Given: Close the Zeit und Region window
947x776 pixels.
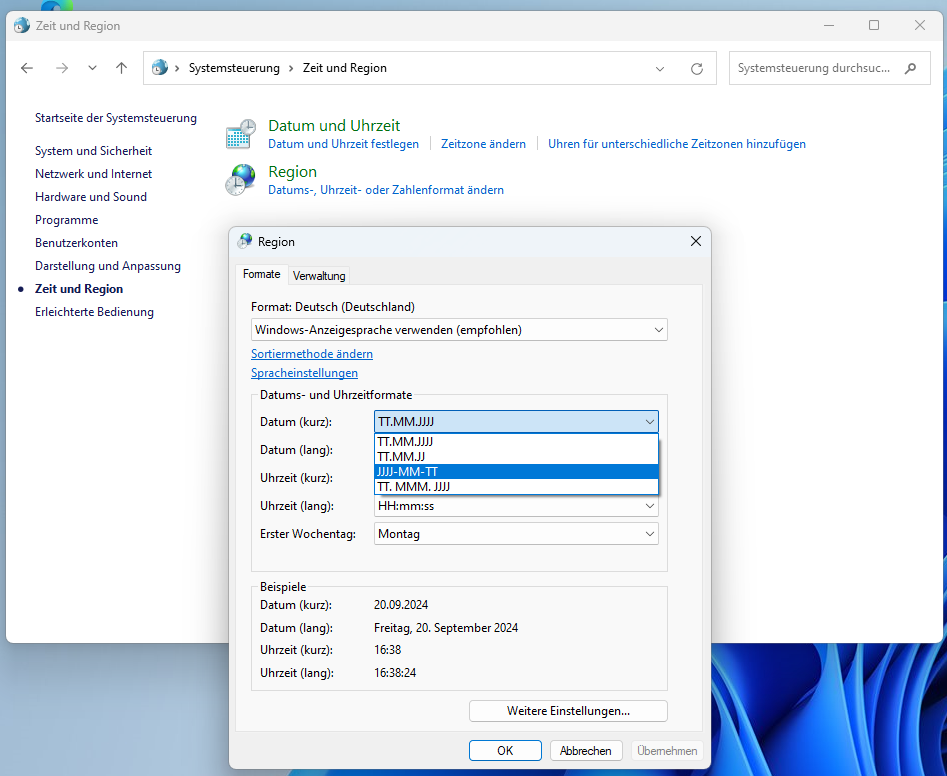Looking at the screenshot, I should (920, 25).
